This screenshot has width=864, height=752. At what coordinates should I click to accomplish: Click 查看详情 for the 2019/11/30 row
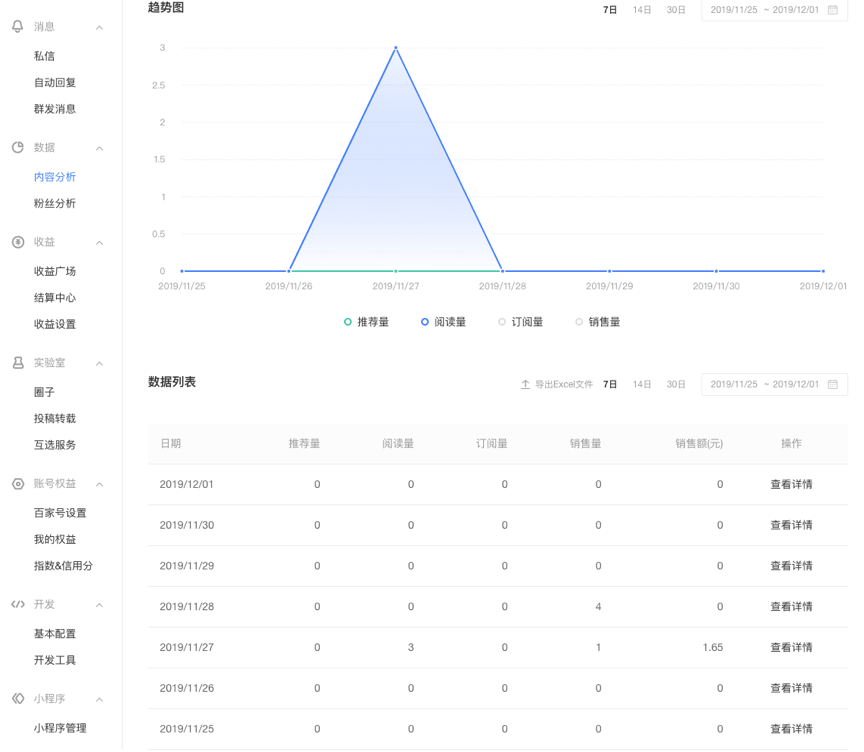[x=791, y=525]
